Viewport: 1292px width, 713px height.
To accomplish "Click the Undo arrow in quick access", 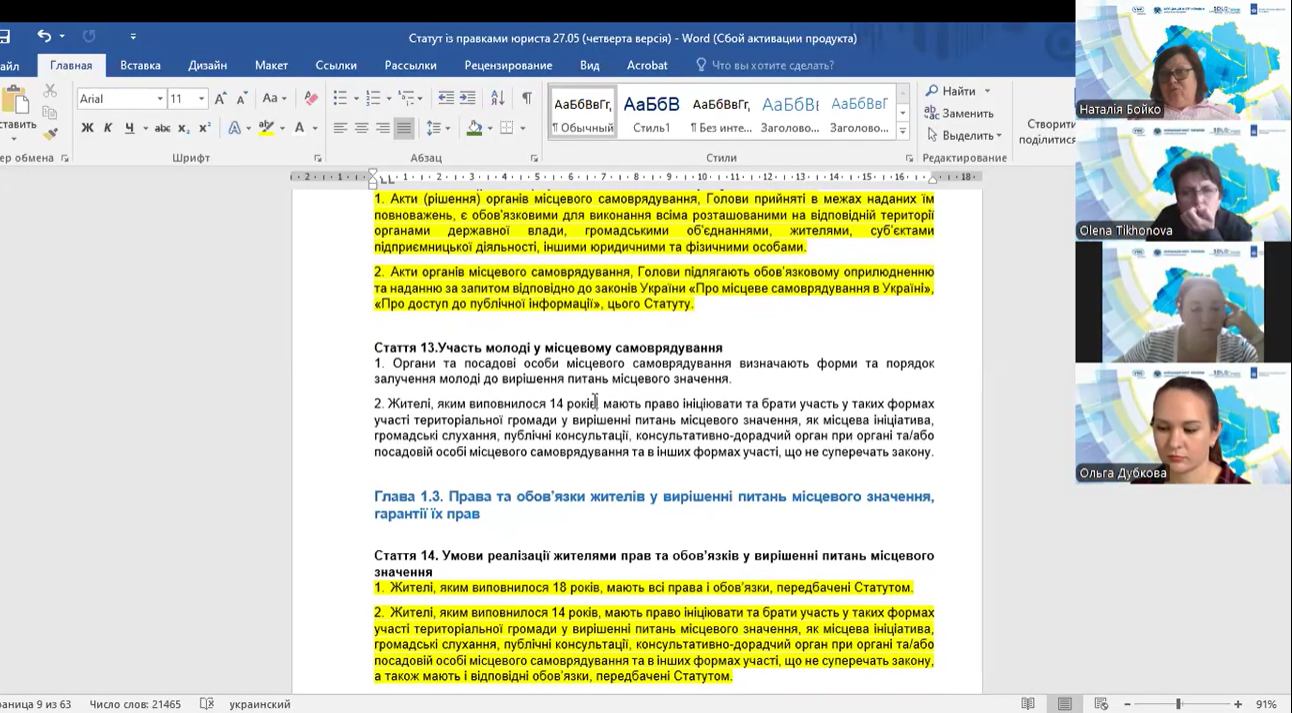I will click(x=44, y=37).
